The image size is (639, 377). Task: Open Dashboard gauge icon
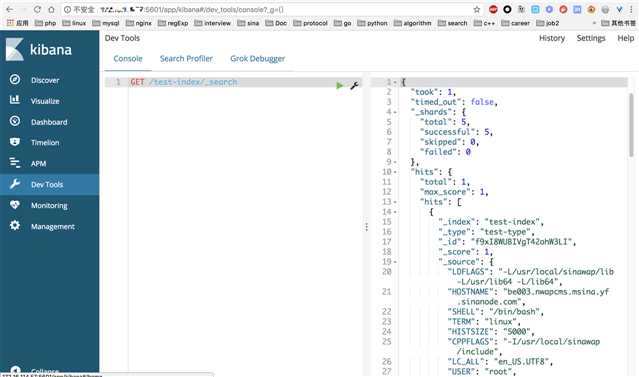15,121
